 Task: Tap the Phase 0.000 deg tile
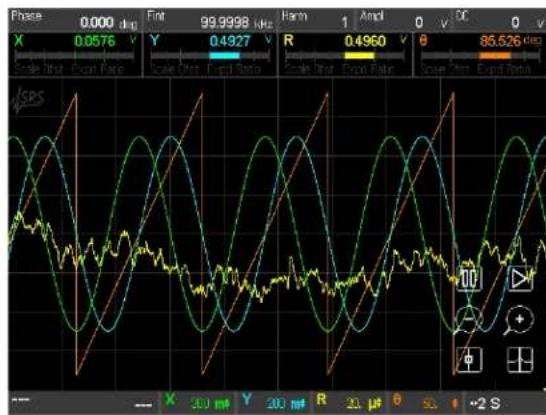coord(75,21)
